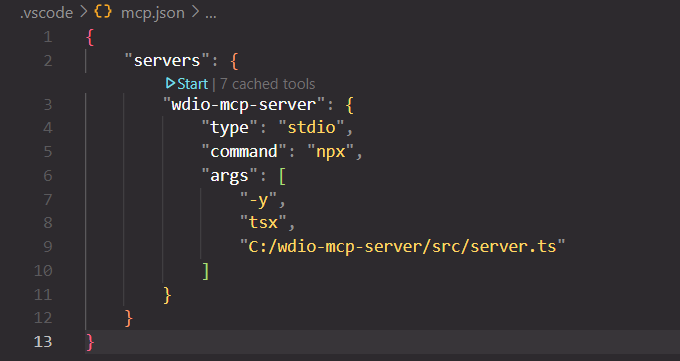This screenshot has width=680, height=361.
Task: Select line number 13 in gutter
Action: click(x=43, y=341)
